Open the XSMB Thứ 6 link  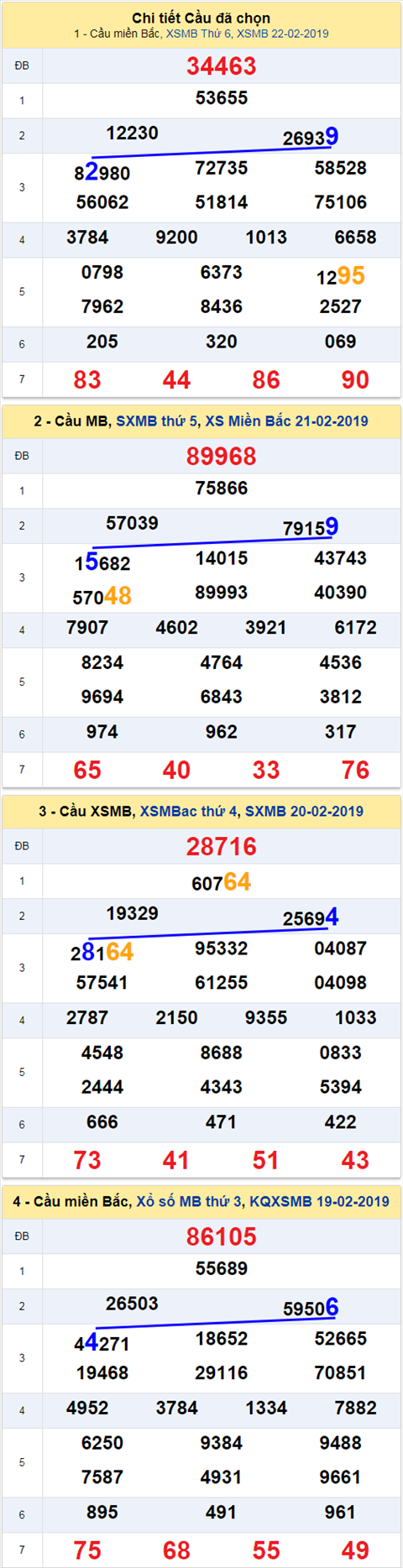tap(199, 34)
